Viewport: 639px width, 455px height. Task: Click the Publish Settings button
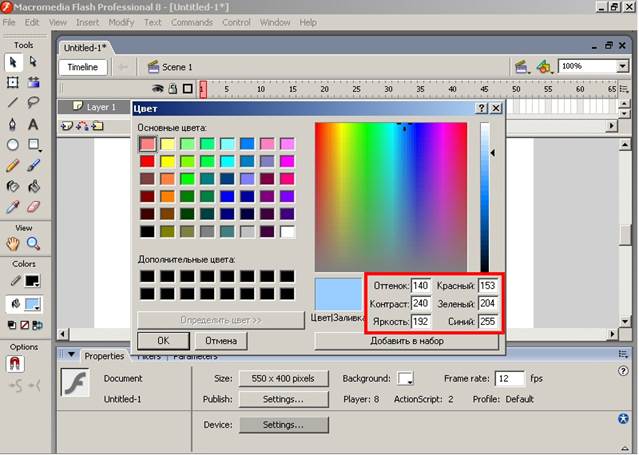point(283,399)
